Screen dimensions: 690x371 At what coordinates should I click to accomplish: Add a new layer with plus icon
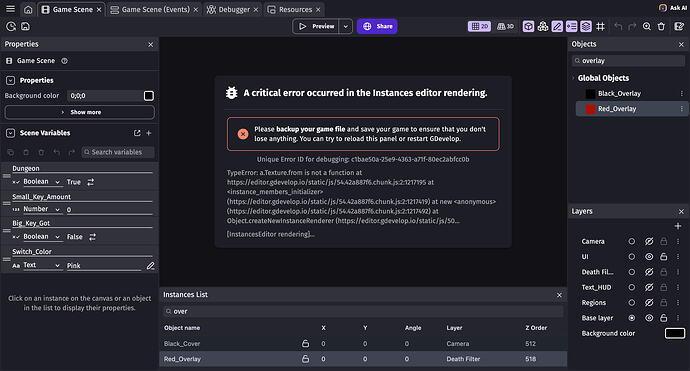tap(678, 226)
